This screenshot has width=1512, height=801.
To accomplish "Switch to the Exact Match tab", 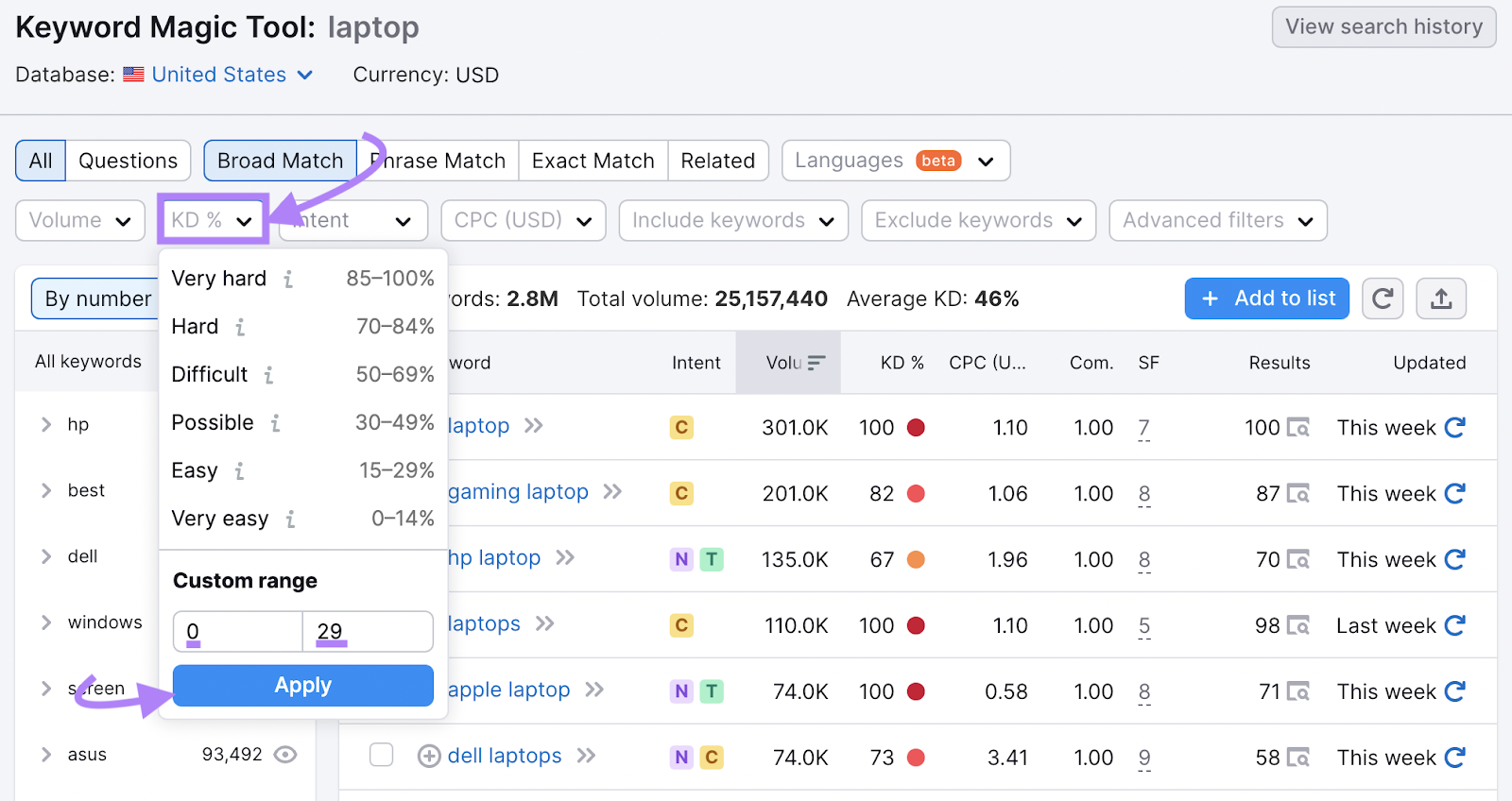I will (593, 161).
